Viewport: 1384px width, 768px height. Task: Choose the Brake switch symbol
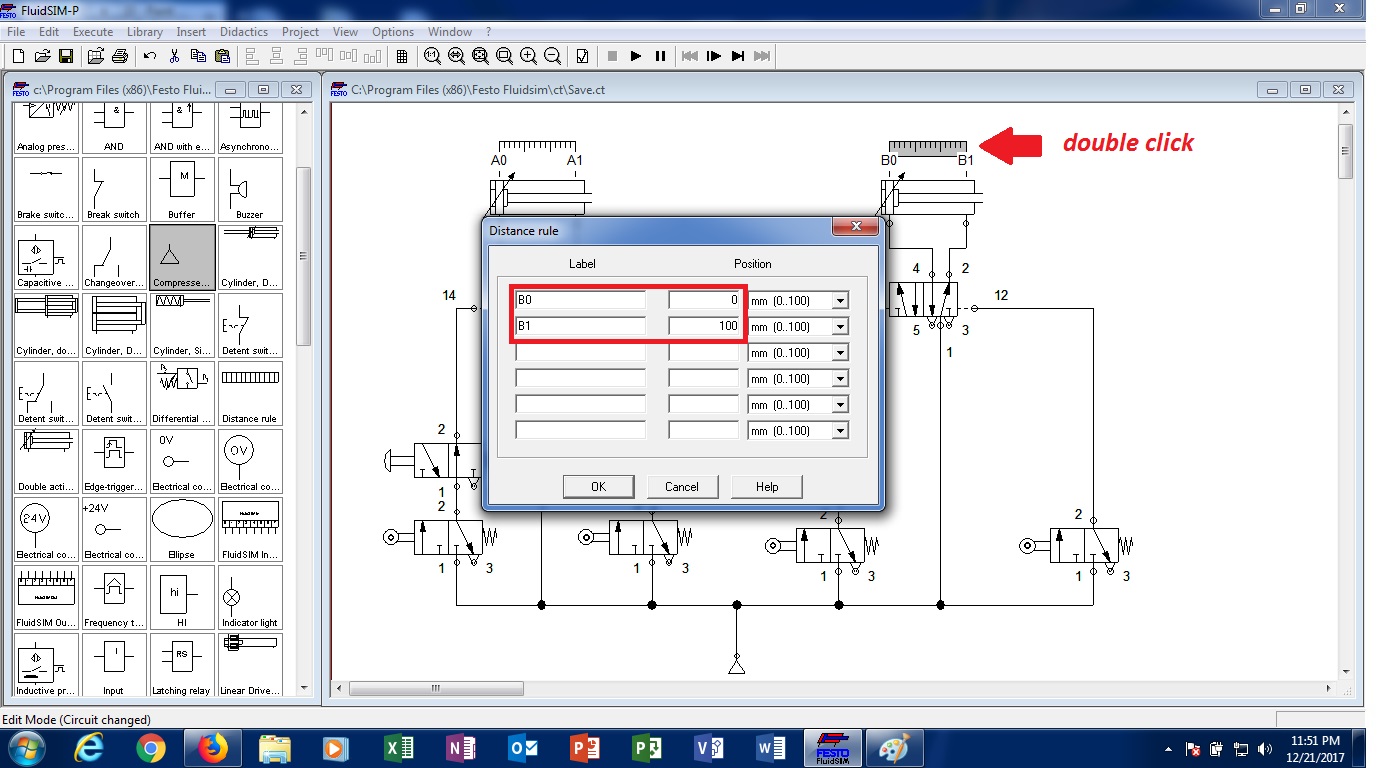[x=46, y=189]
